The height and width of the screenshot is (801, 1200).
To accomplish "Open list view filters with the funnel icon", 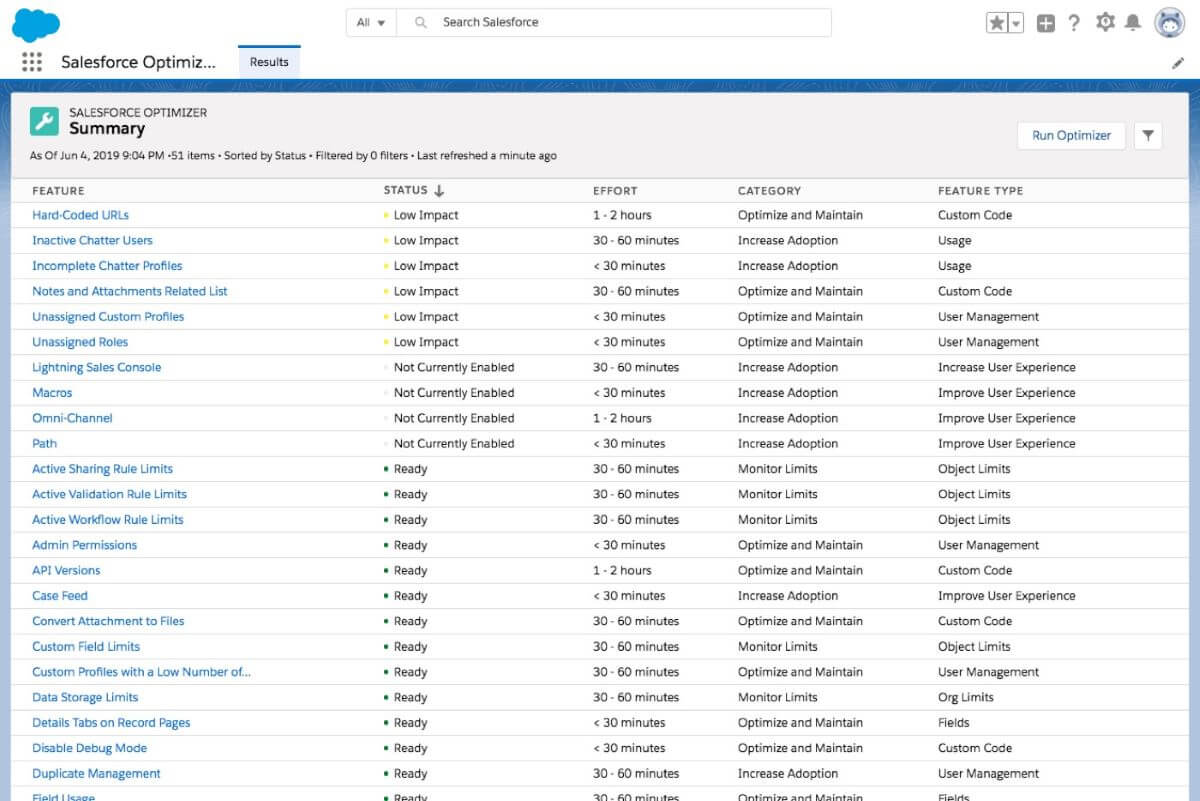I will point(1148,136).
